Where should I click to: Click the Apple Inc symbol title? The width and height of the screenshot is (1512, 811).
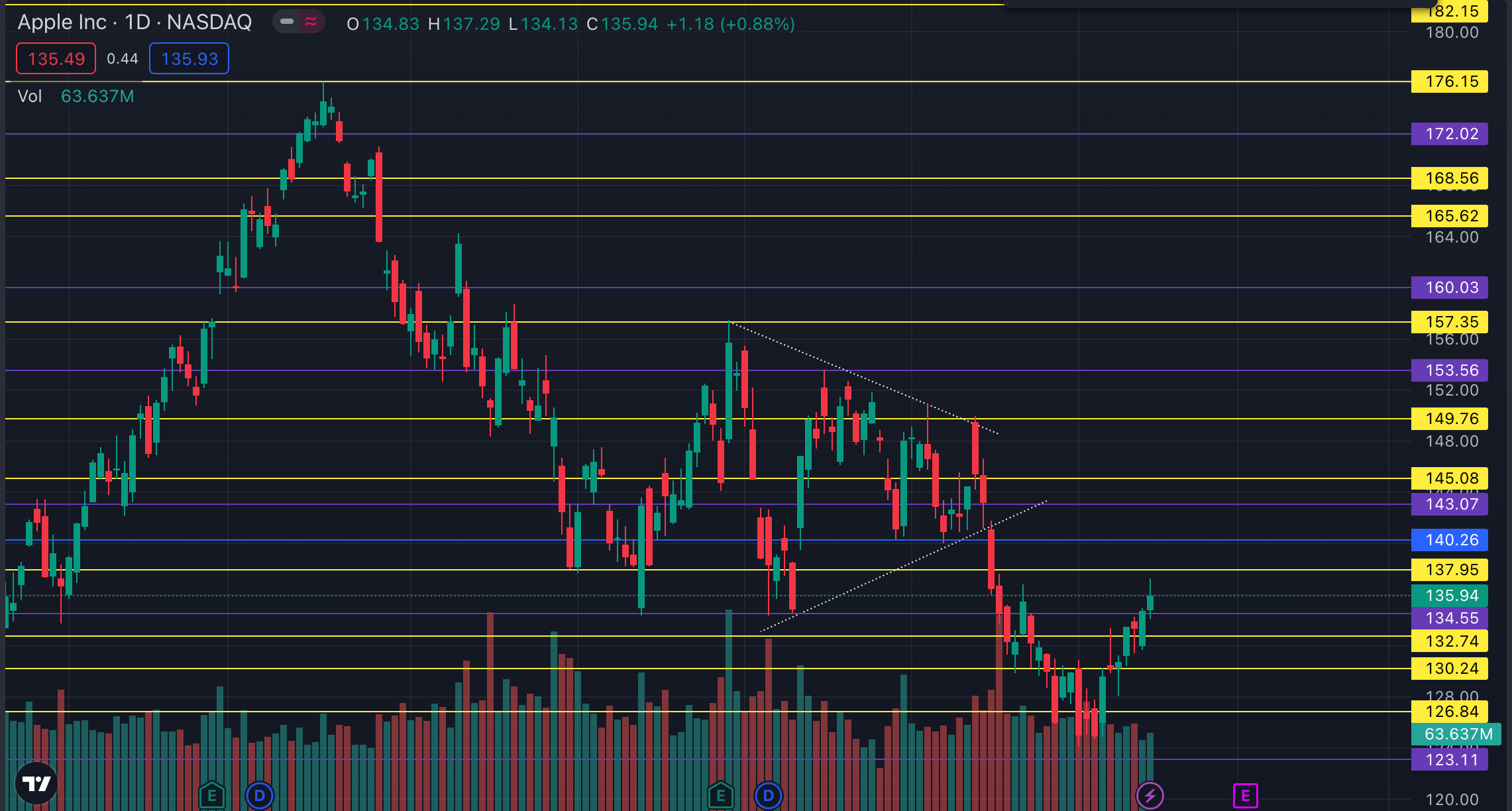pyautogui.click(x=135, y=23)
